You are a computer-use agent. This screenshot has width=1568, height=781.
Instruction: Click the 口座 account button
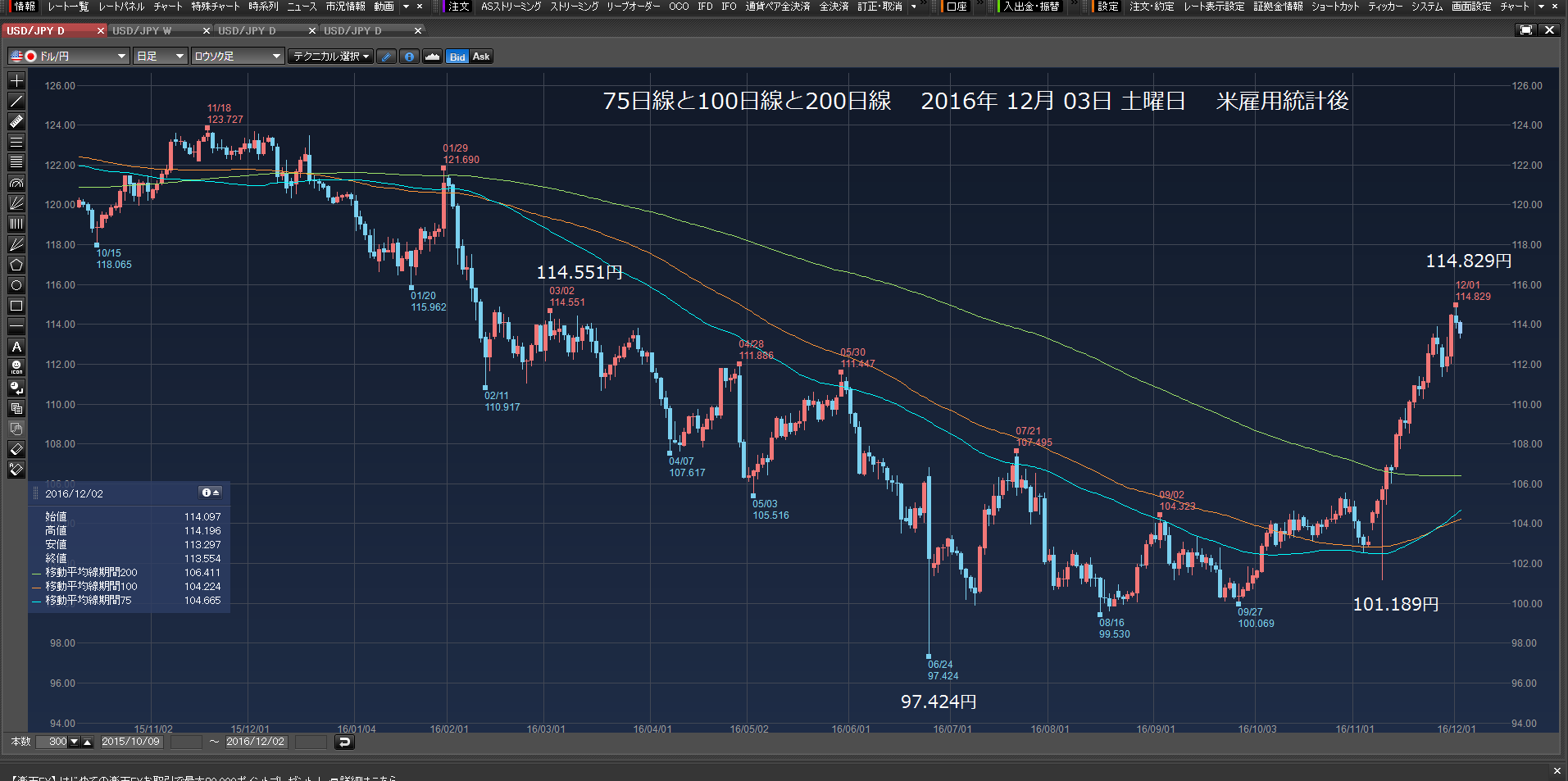click(957, 7)
